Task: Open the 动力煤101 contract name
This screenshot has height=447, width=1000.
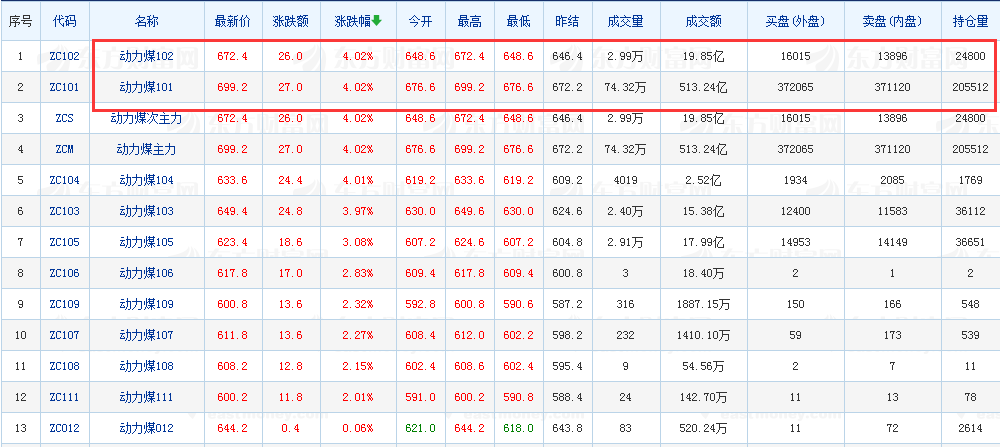Action: point(147,87)
